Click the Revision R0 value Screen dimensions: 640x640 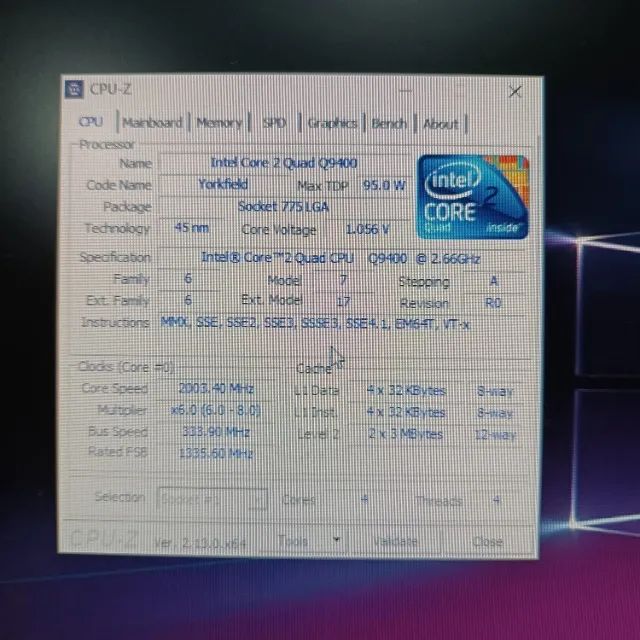[x=493, y=303]
